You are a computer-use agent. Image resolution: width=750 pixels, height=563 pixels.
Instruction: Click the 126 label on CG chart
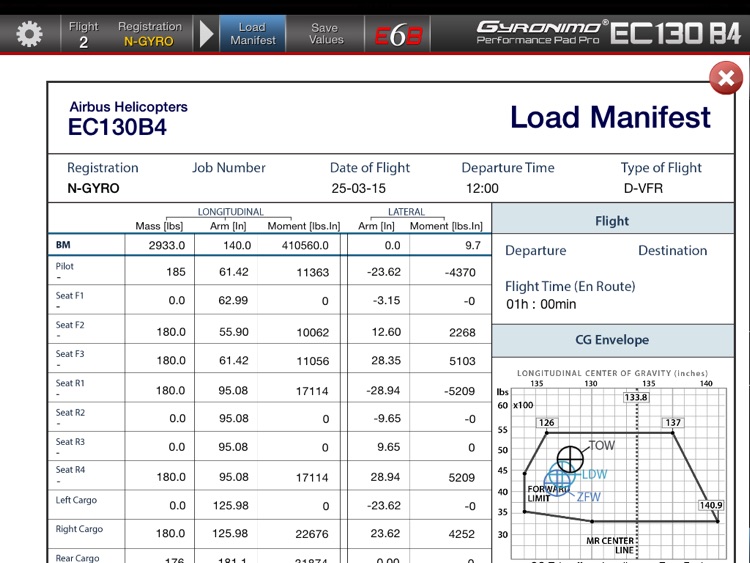546,422
